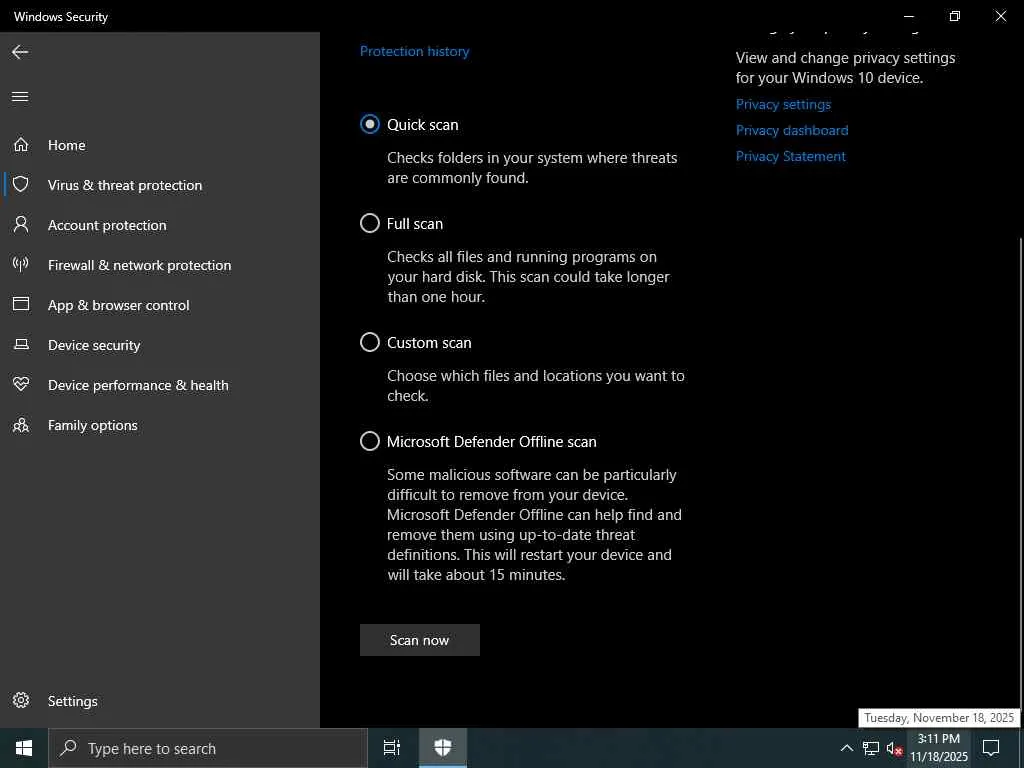Open the Home section label
The height and width of the screenshot is (768, 1024).
tap(67, 145)
